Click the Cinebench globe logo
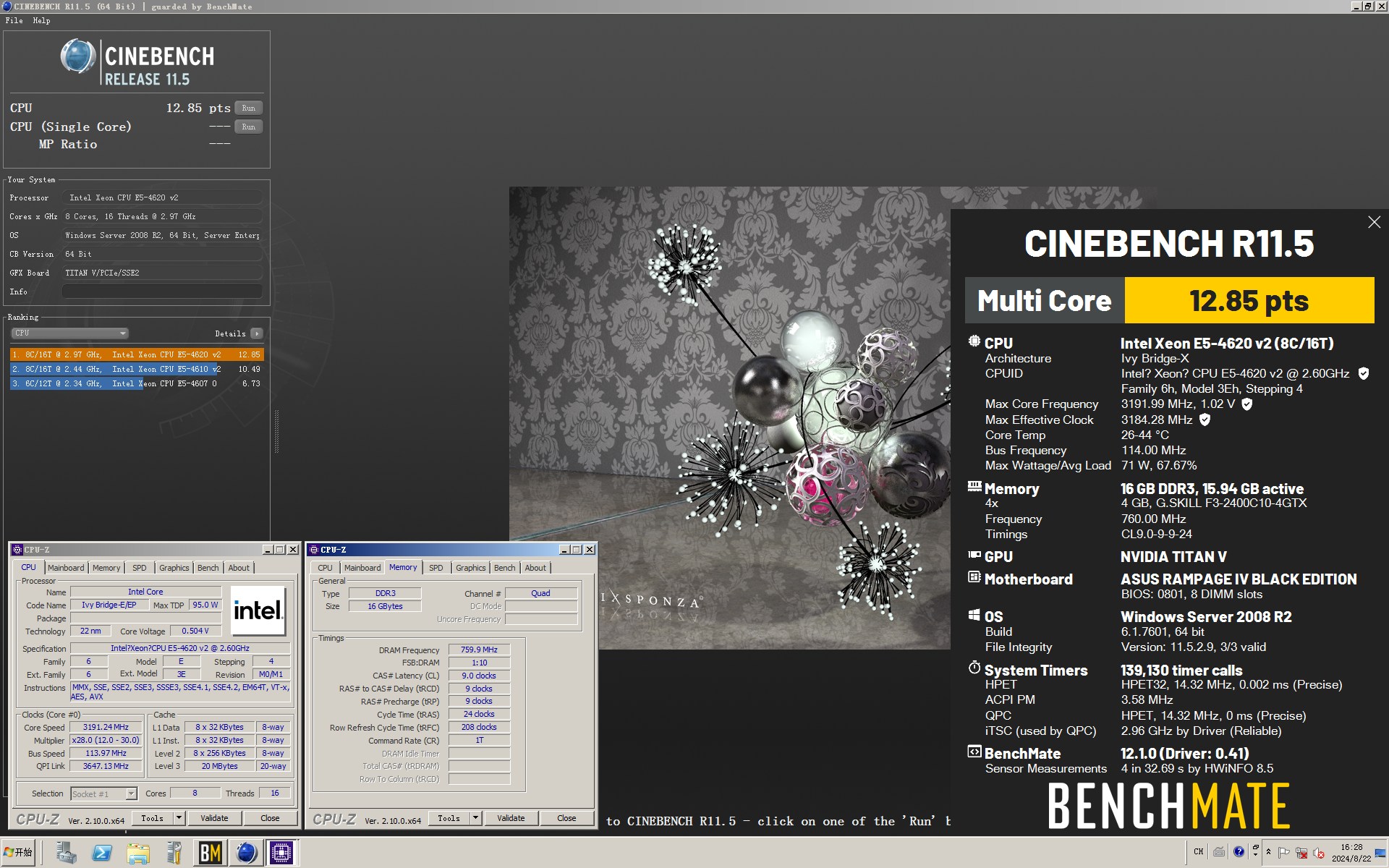Viewport: 1389px width, 868px height. pyautogui.click(x=78, y=56)
